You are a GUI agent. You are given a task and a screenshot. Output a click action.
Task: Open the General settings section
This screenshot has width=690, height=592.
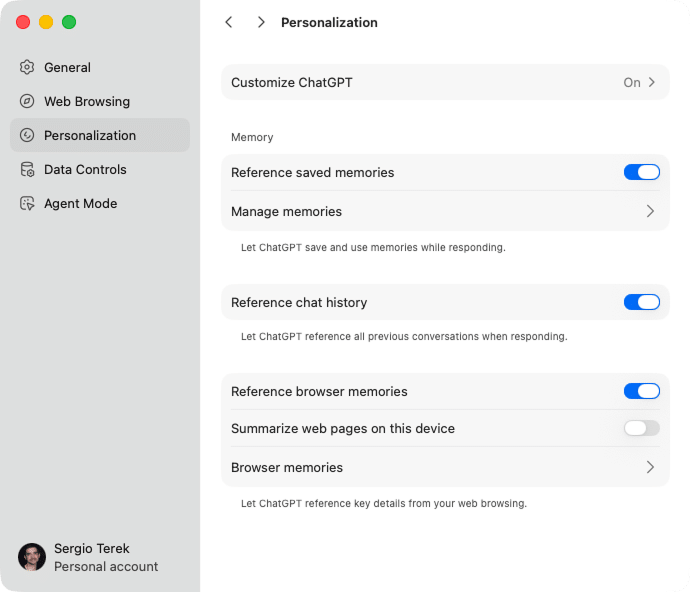coord(100,67)
